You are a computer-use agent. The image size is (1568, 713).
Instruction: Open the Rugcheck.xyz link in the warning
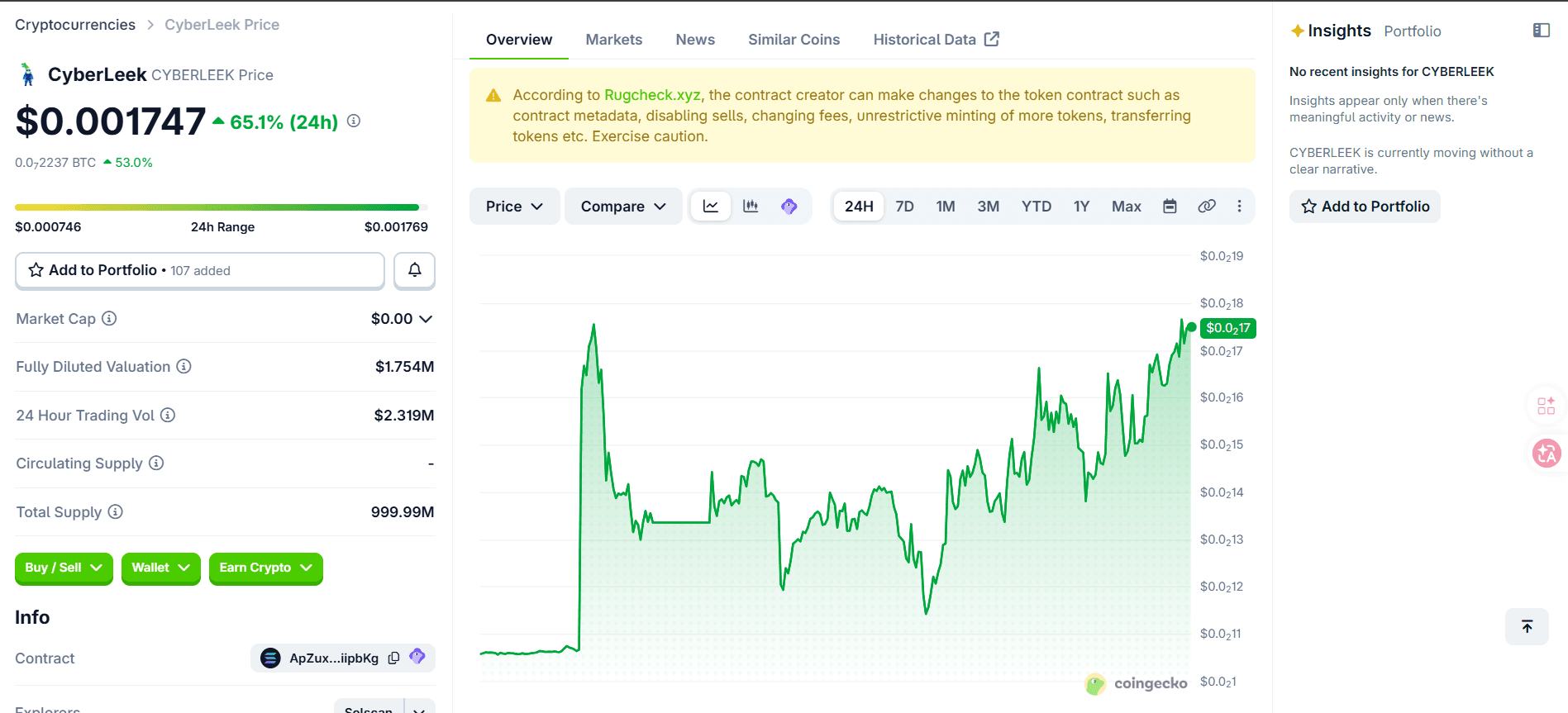[x=652, y=95]
